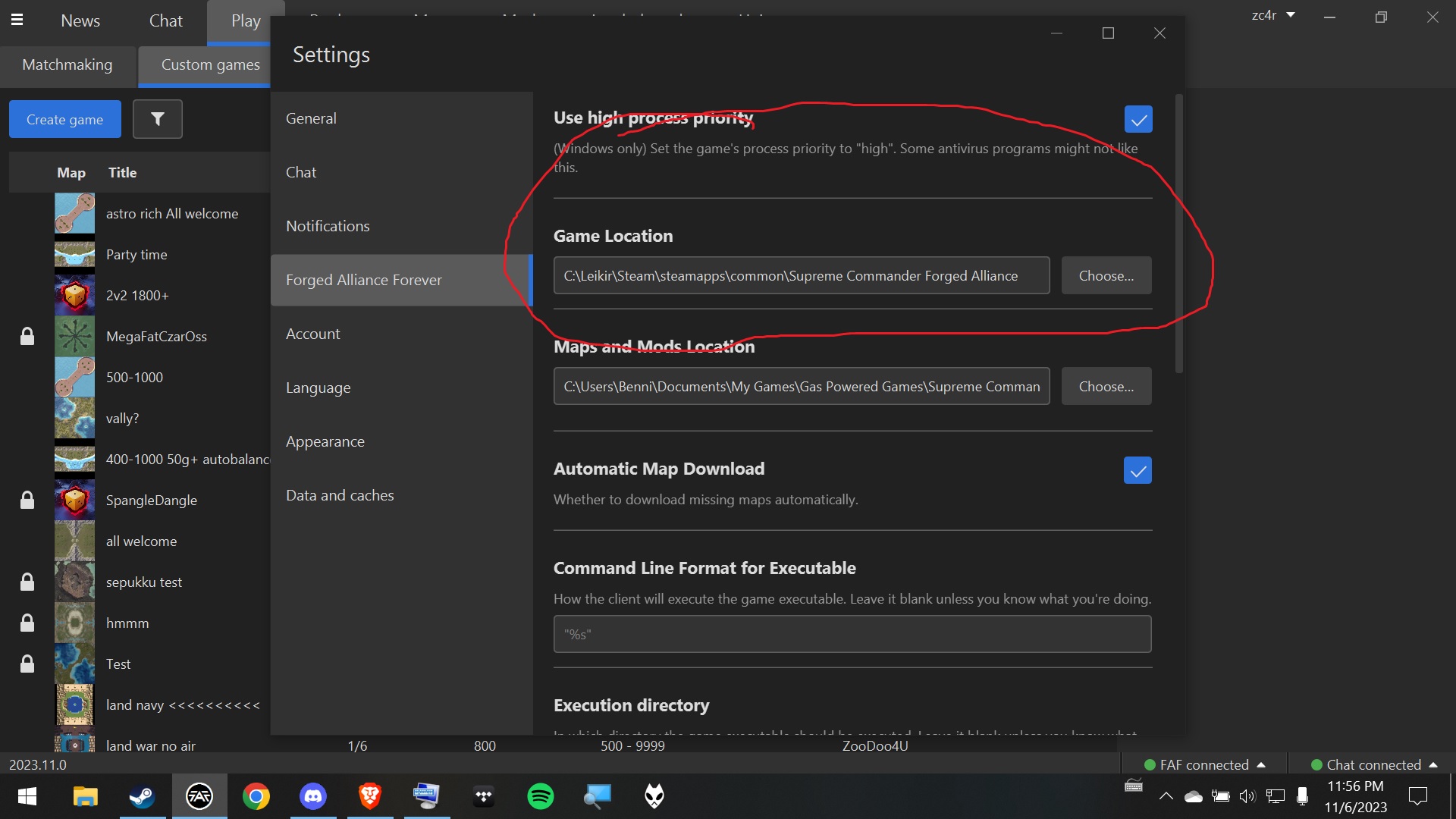The image size is (1456, 819).
Task: Select Forged Alliance Forever settings category
Action: coord(402,280)
